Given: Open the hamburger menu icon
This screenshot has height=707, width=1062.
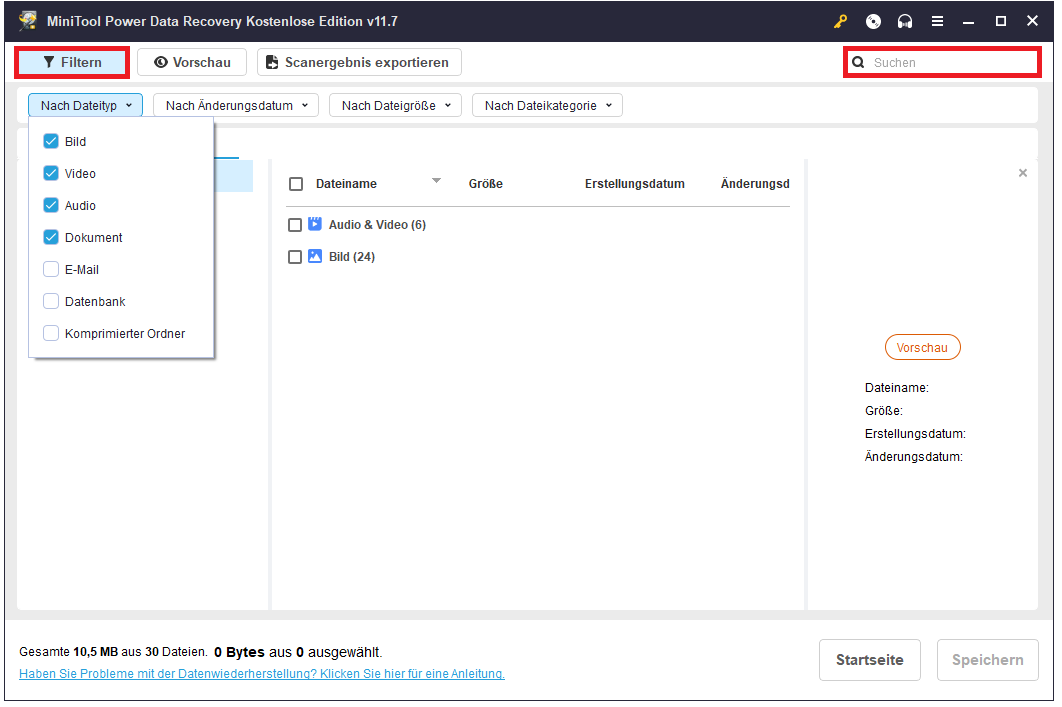Looking at the screenshot, I should [937, 22].
